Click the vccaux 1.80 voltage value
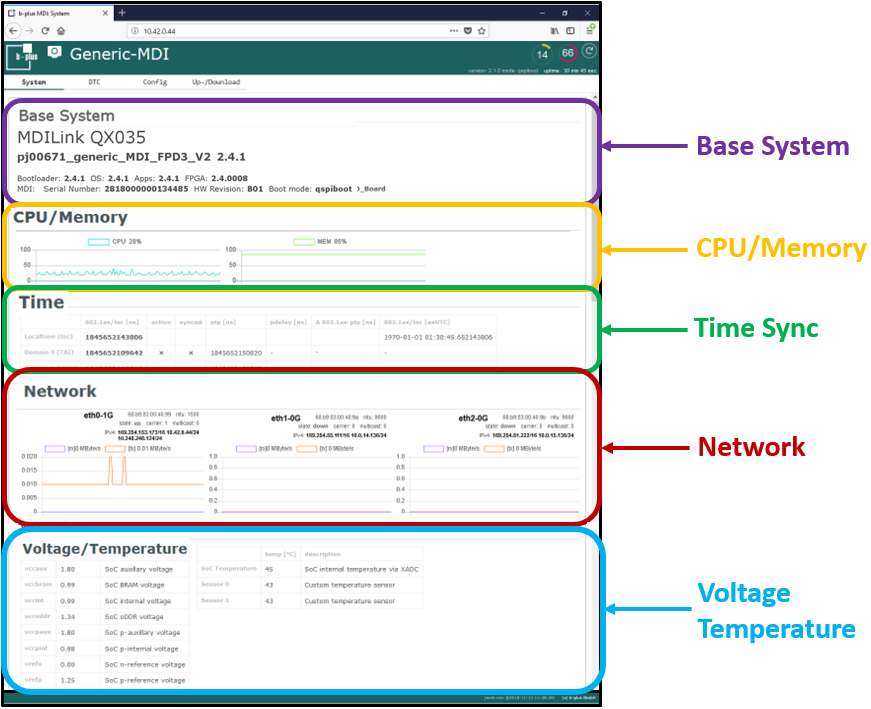 click(68, 570)
